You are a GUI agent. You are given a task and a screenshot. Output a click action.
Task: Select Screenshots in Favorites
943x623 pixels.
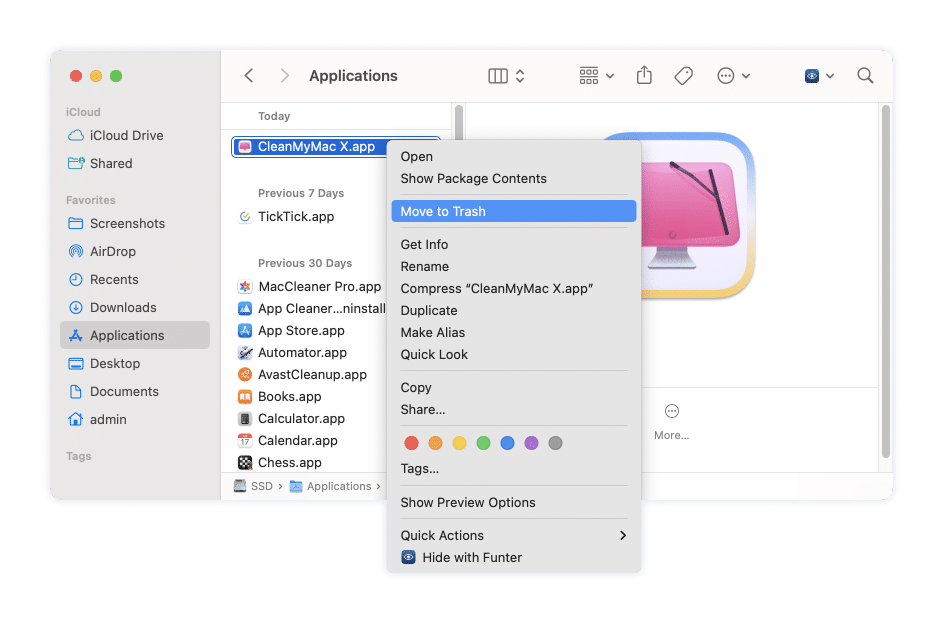(136, 224)
